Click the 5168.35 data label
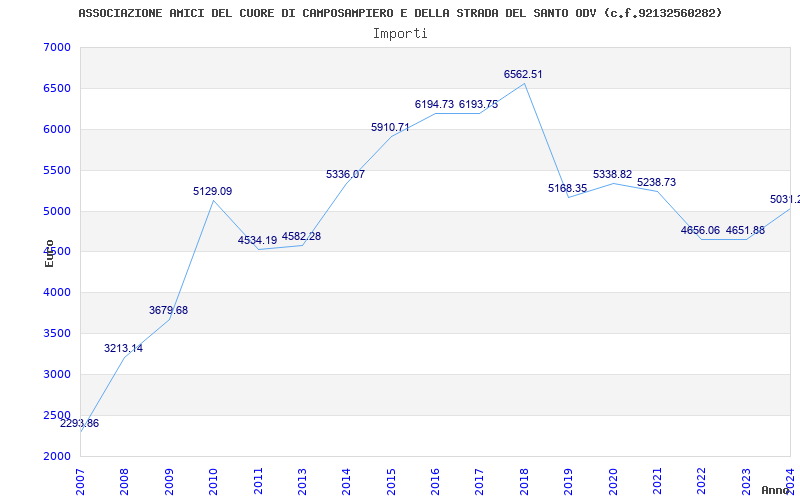 click(x=567, y=188)
